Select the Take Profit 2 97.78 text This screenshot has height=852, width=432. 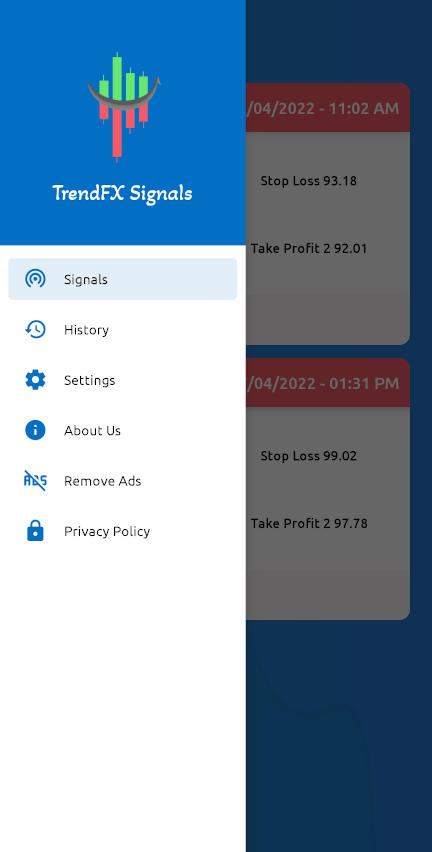(x=309, y=524)
